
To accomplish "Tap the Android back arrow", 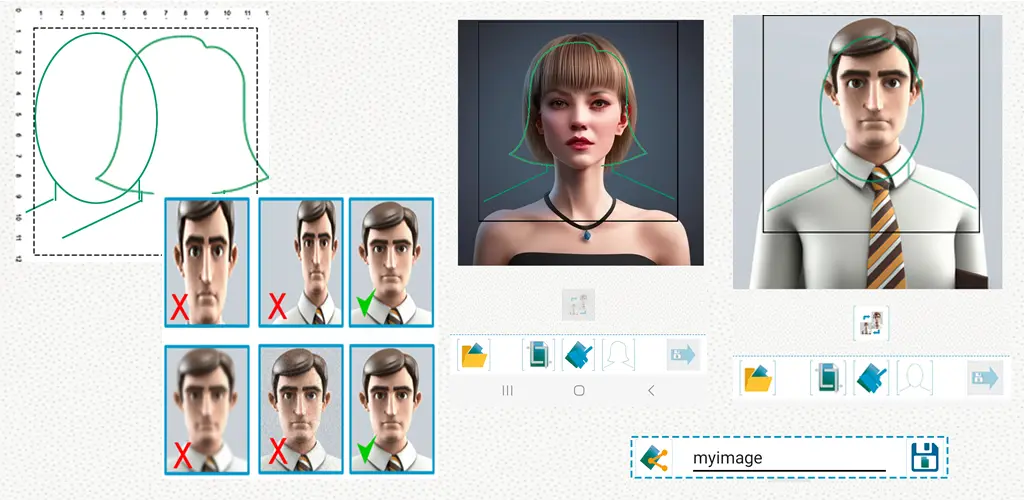I will coord(650,390).
